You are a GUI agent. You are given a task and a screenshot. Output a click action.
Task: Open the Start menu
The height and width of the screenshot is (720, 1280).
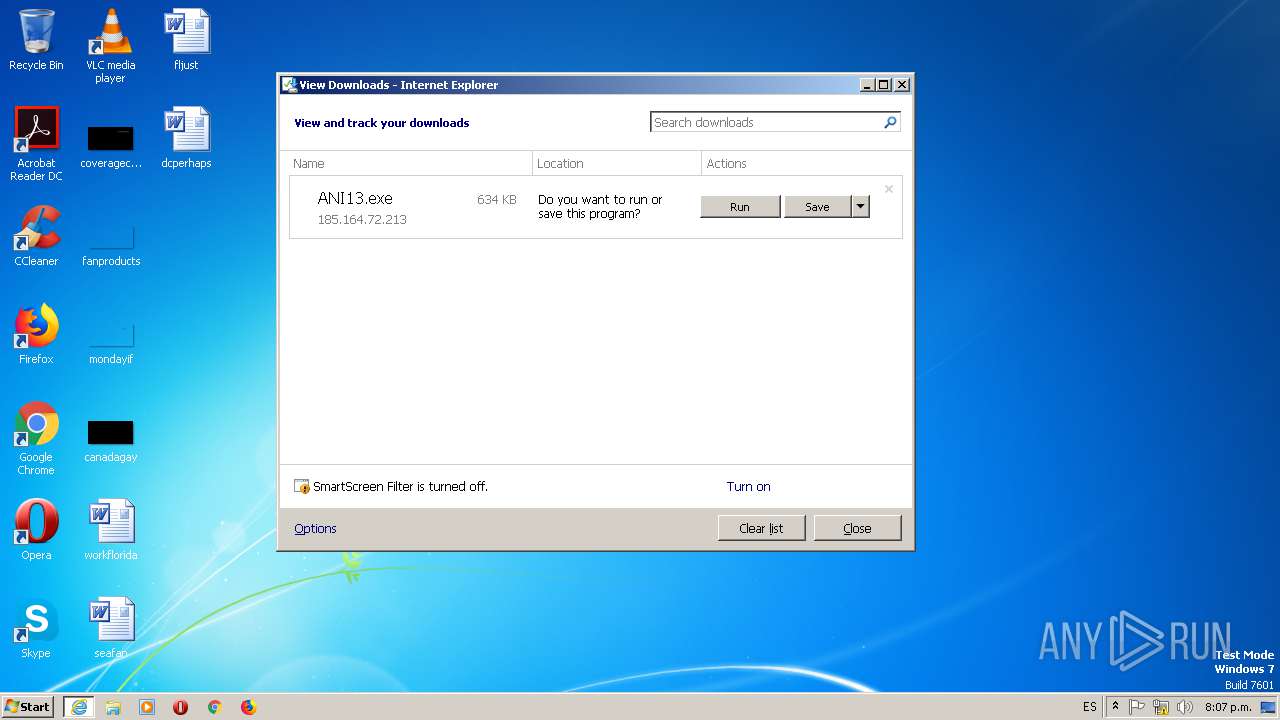pyautogui.click(x=28, y=707)
